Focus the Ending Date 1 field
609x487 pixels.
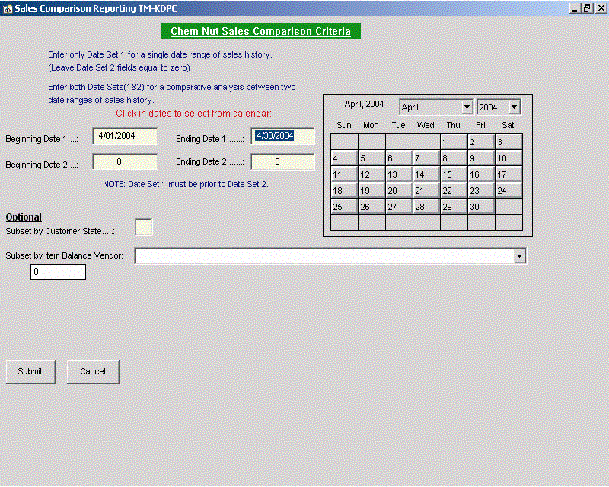pyautogui.click(x=283, y=136)
